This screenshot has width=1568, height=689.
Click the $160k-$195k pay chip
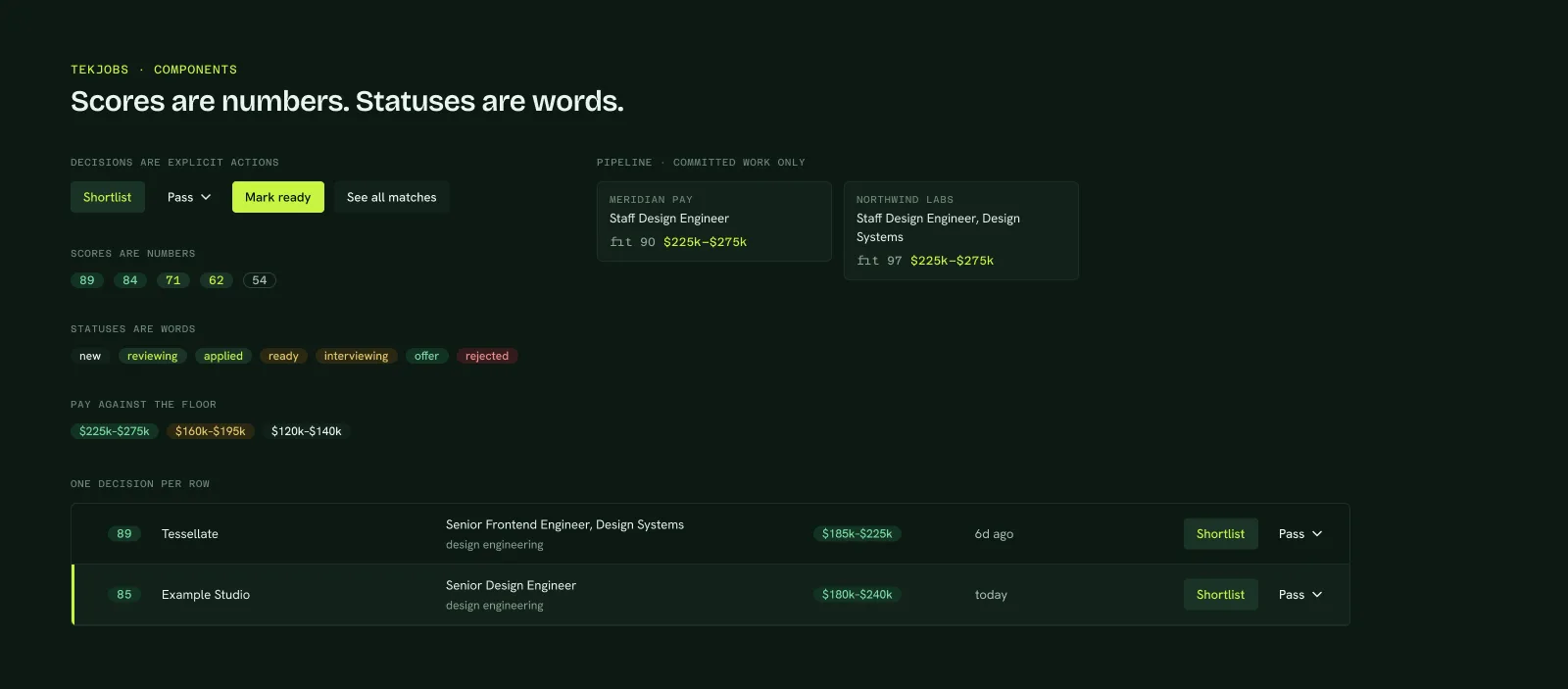211,431
